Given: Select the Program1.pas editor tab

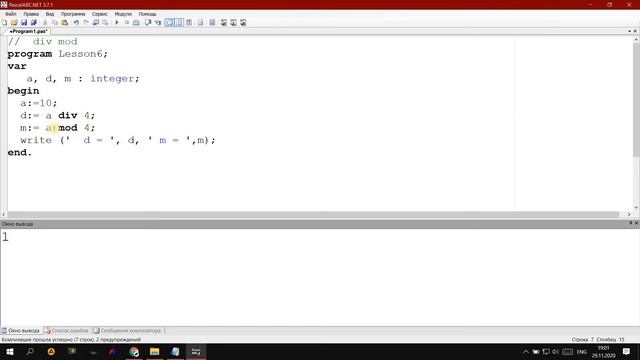Looking at the screenshot, I should click(28, 31).
